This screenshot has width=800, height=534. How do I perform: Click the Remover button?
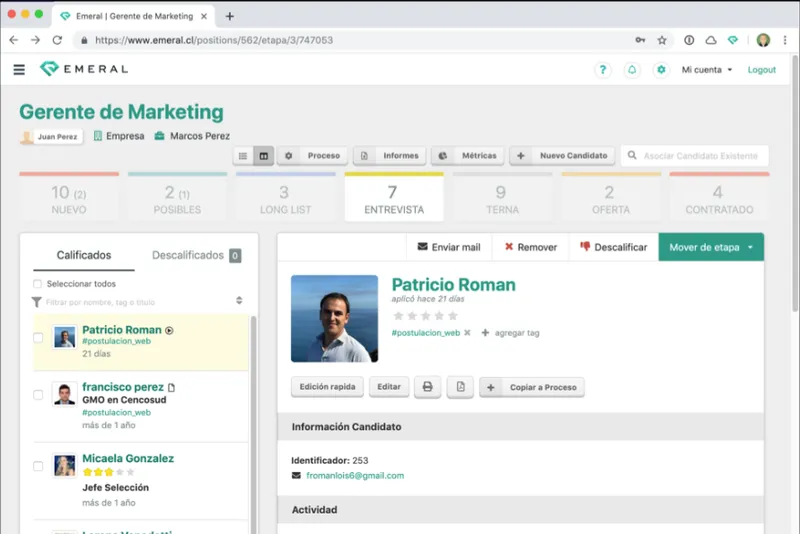(x=531, y=247)
